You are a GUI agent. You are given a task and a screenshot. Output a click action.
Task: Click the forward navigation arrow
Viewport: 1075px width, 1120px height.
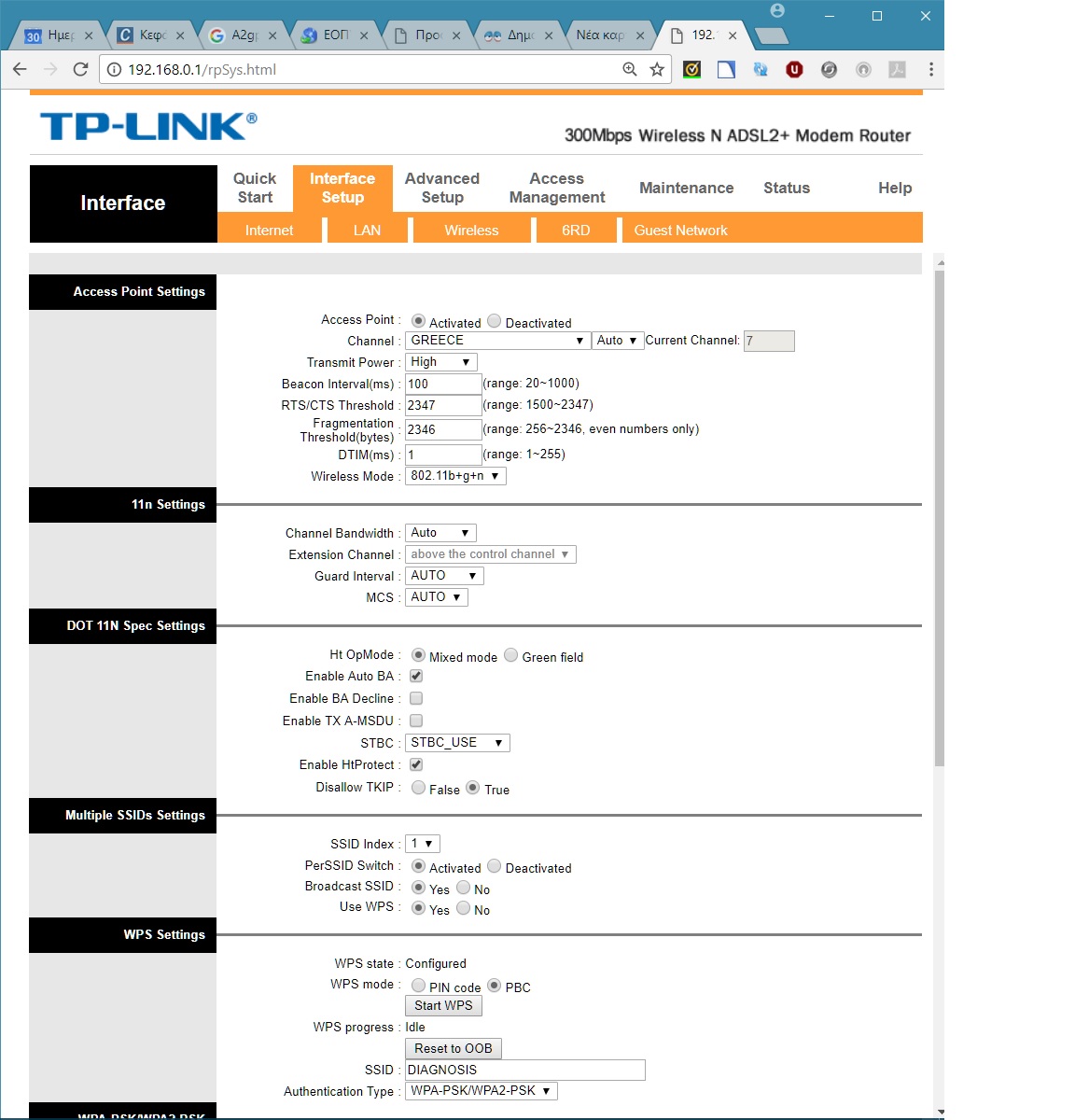[50, 69]
